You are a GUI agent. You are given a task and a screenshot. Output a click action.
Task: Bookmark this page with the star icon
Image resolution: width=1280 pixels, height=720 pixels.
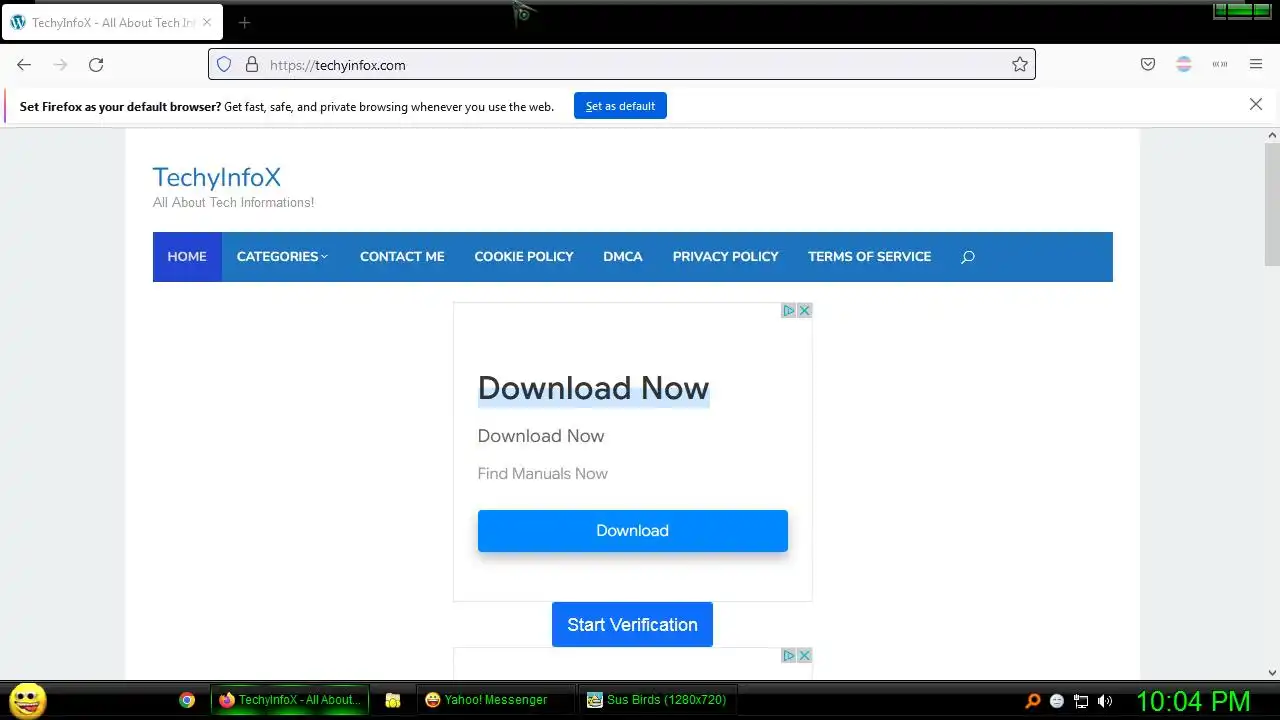tap(1019, 65)
